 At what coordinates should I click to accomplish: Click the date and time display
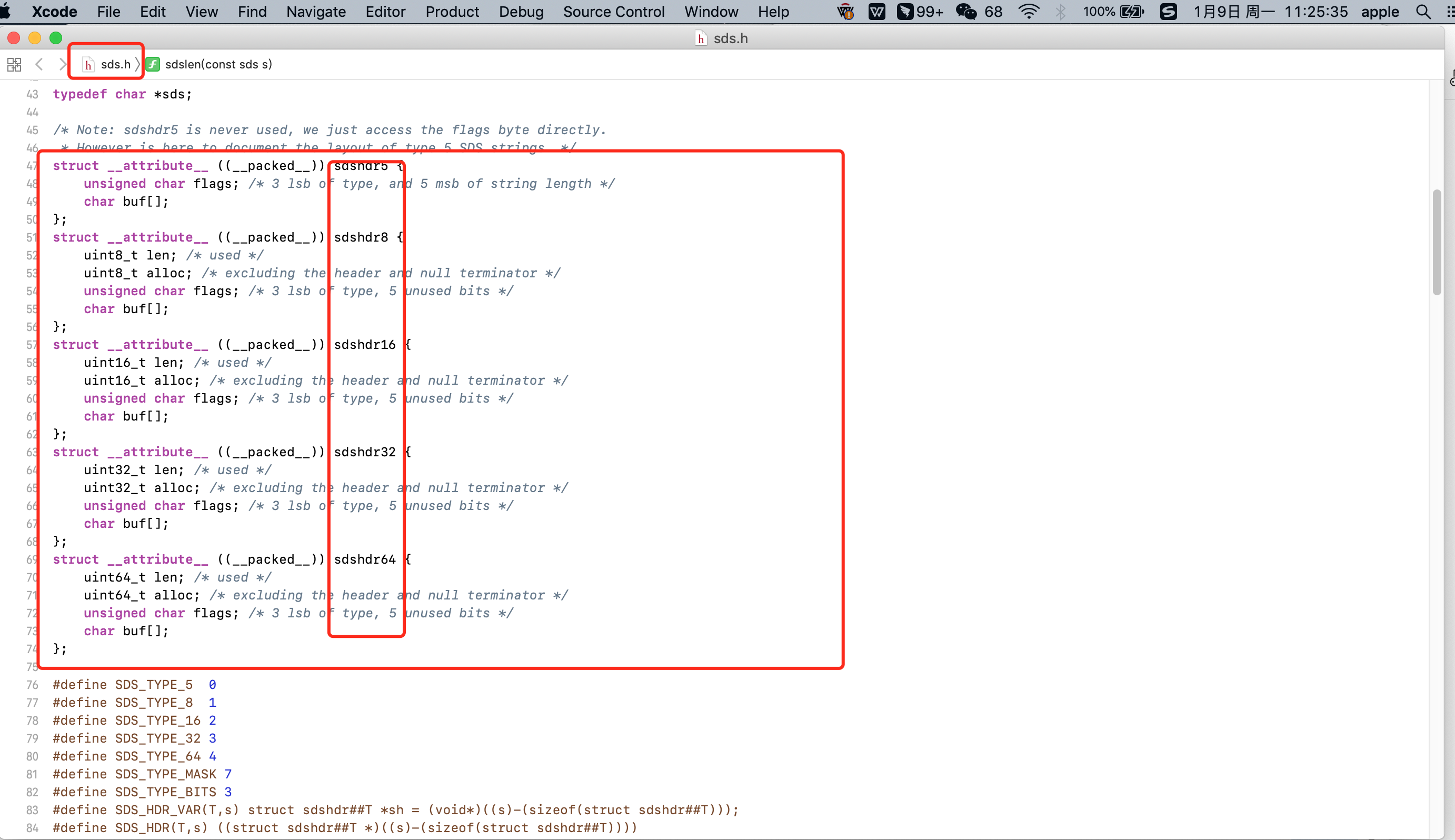tap(1270, 12)
